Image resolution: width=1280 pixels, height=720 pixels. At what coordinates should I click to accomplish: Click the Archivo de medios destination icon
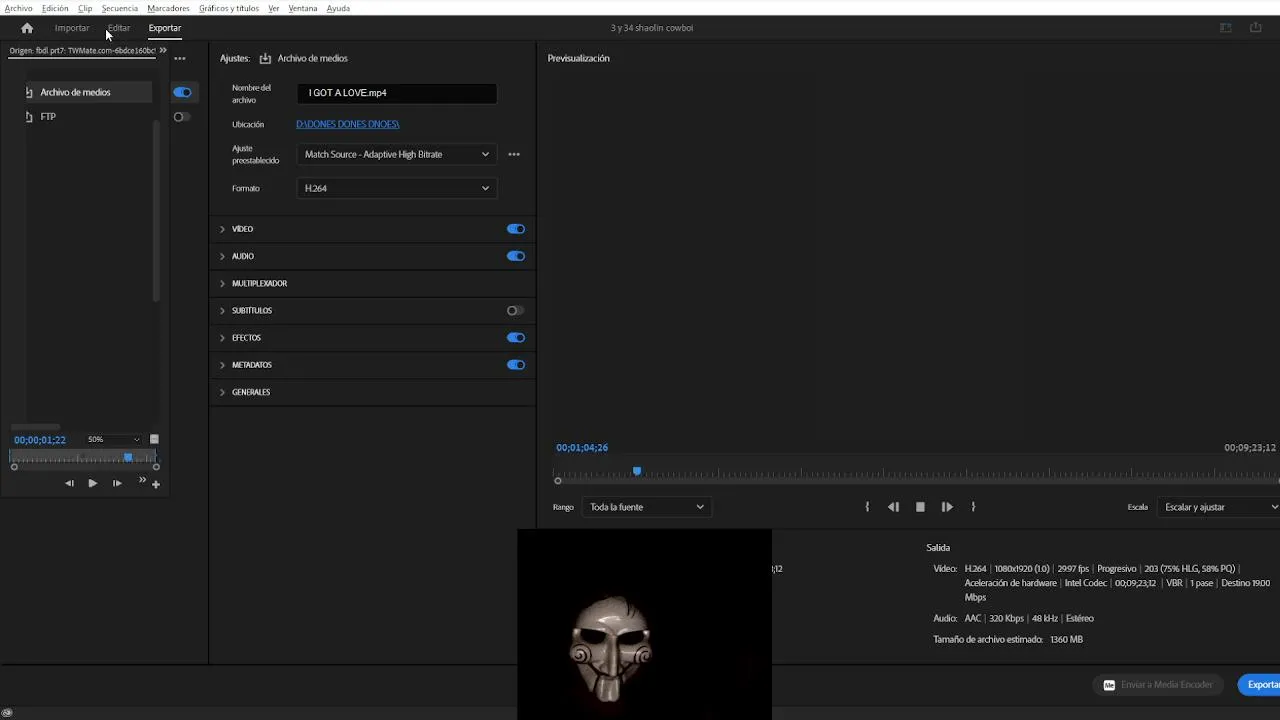point(29,92)
